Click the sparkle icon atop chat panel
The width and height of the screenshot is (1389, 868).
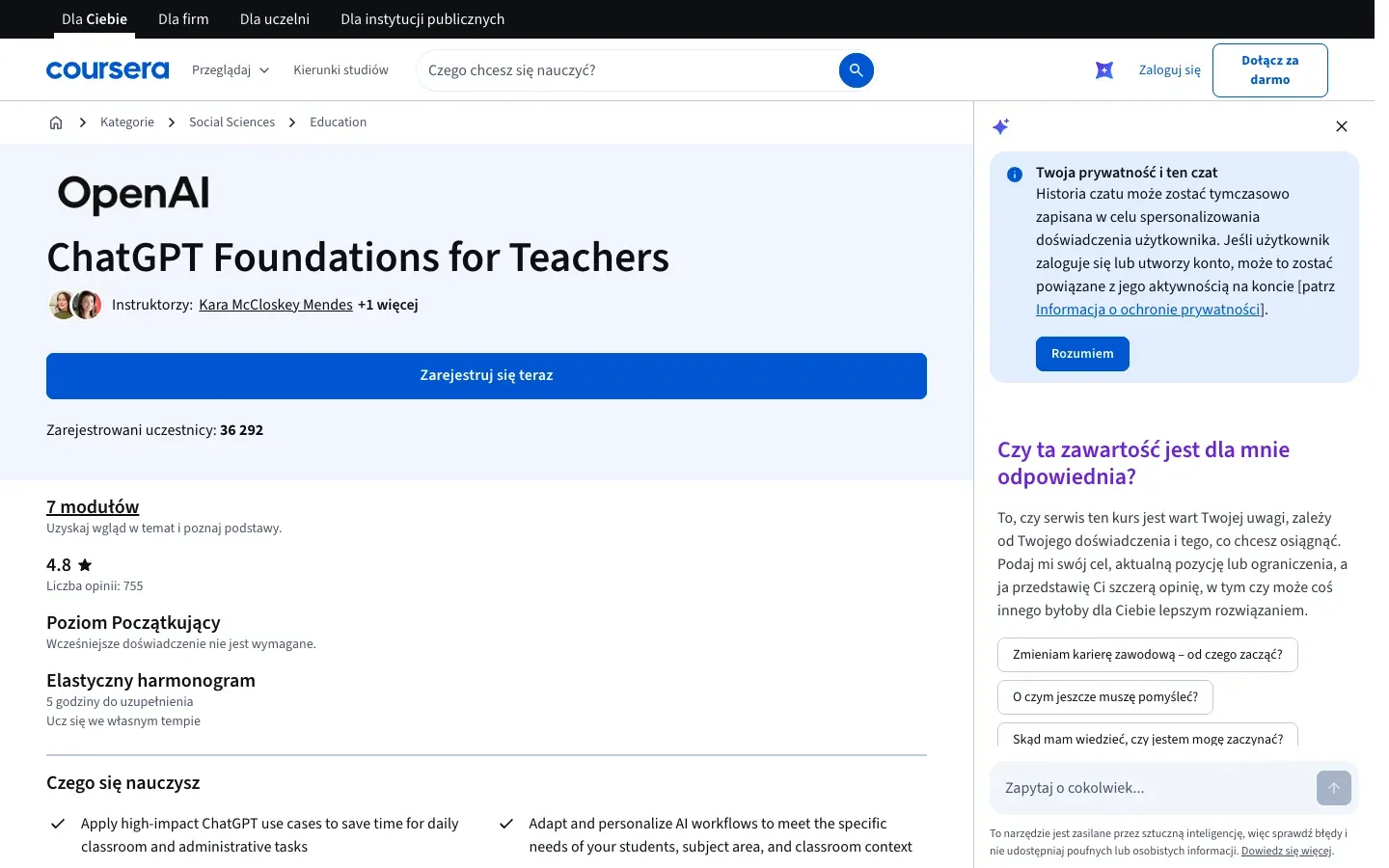(x=1001, y=126)
